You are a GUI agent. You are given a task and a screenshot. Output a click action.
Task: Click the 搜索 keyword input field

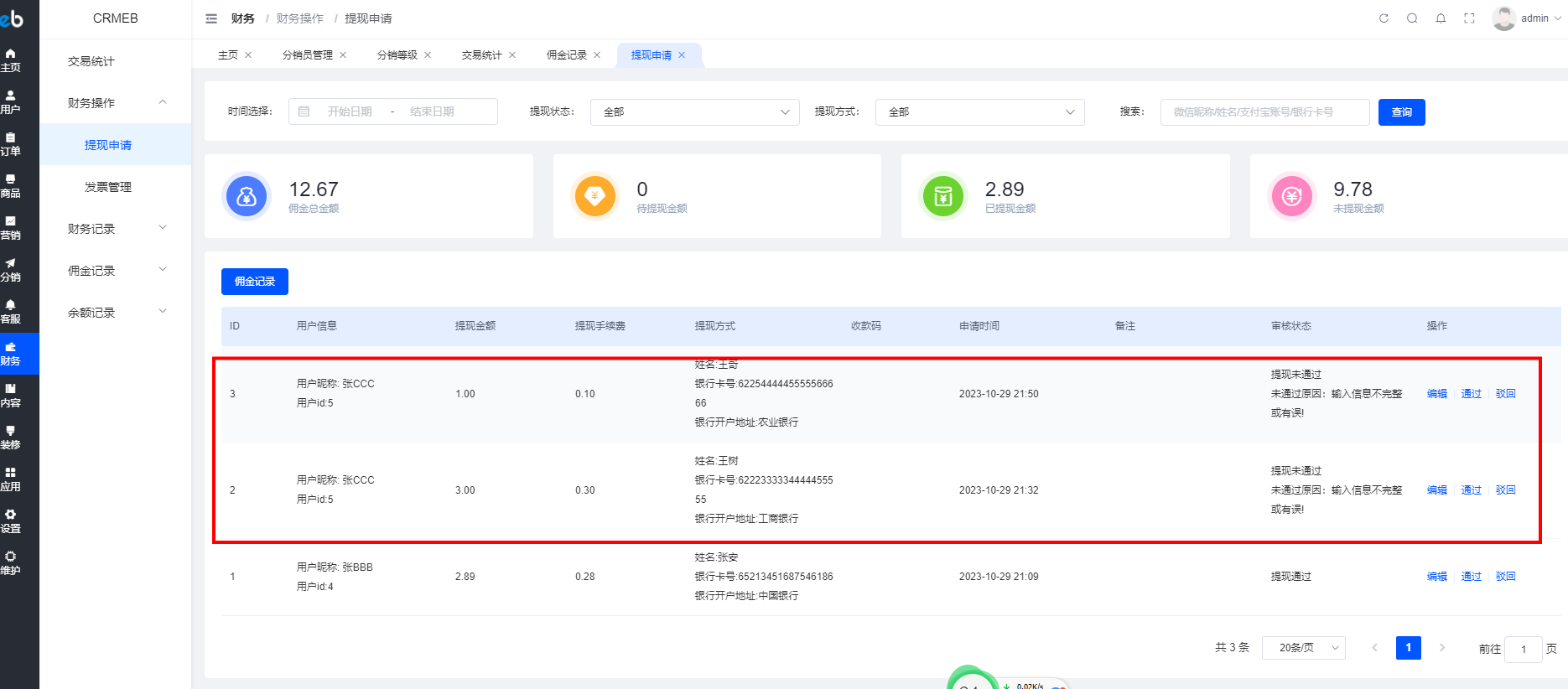[x=1265, y=112]
